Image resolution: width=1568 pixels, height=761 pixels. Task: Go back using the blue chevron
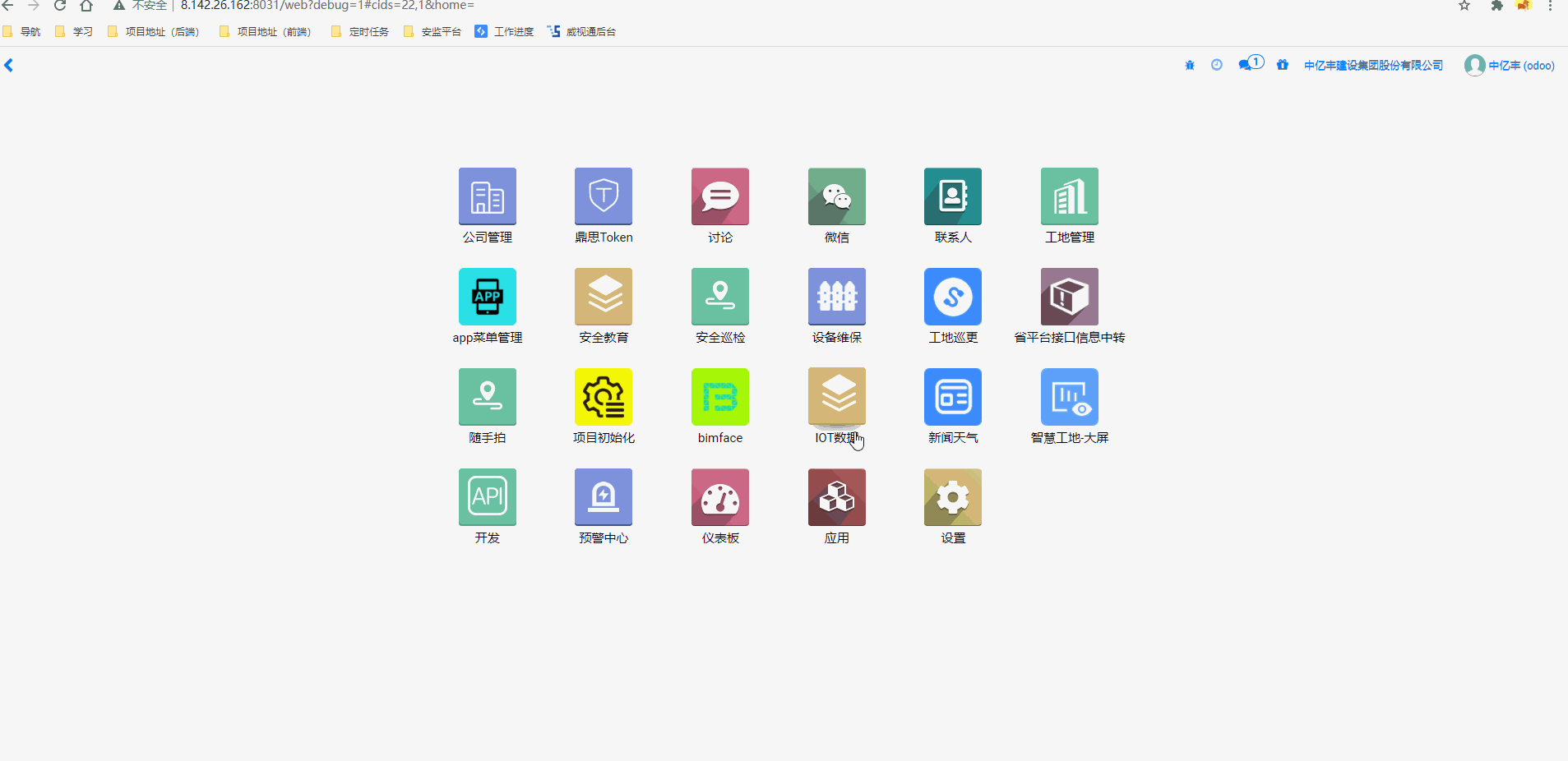coord(9,65)
